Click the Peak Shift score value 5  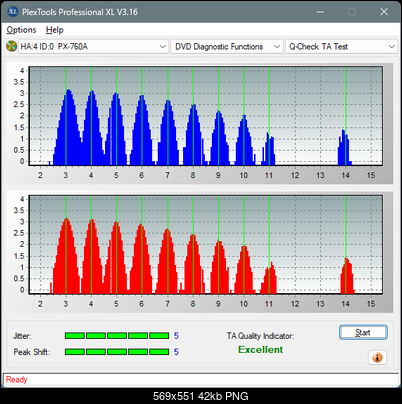pos(176,352)
